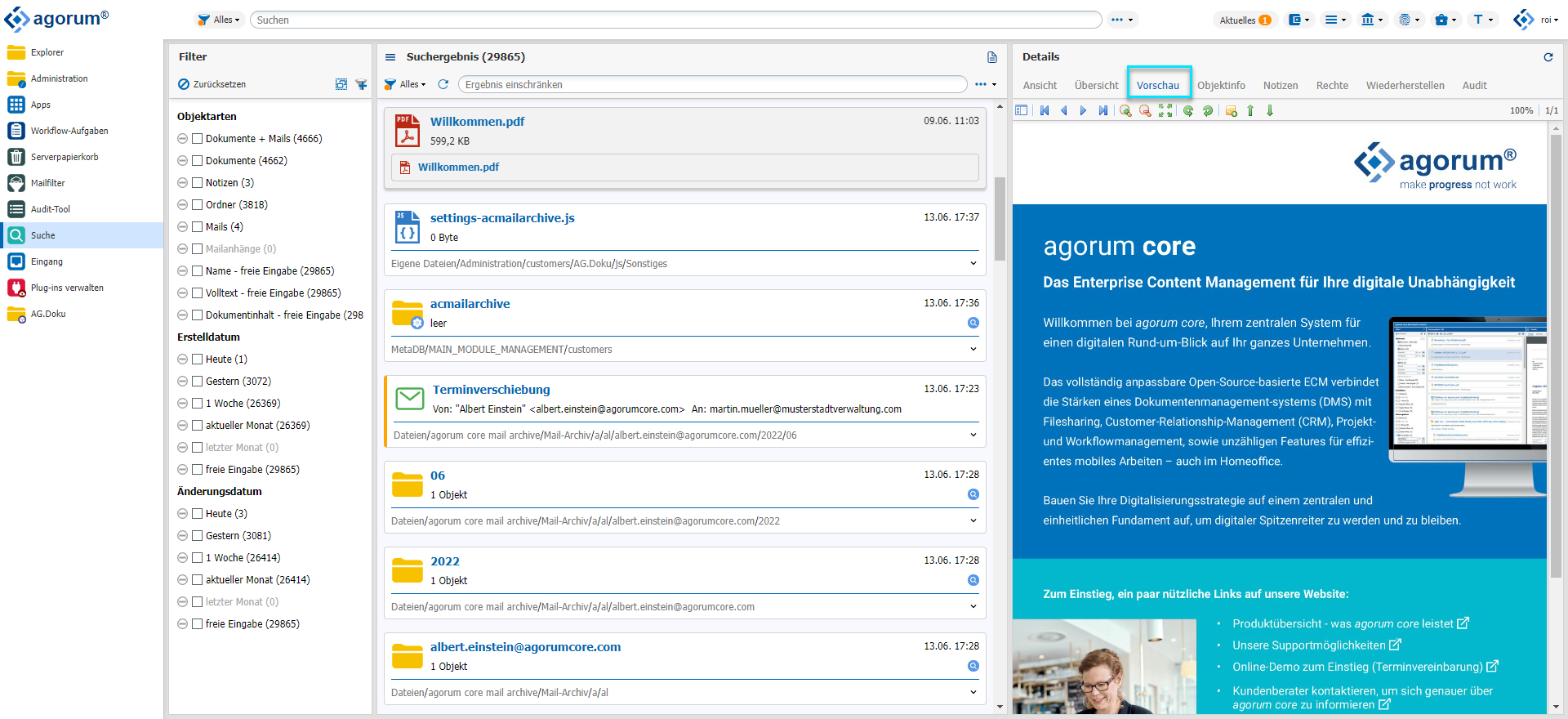Screen dimensions: 1568x719
Task: Go to next page in preview
Action: (1084, 110)
